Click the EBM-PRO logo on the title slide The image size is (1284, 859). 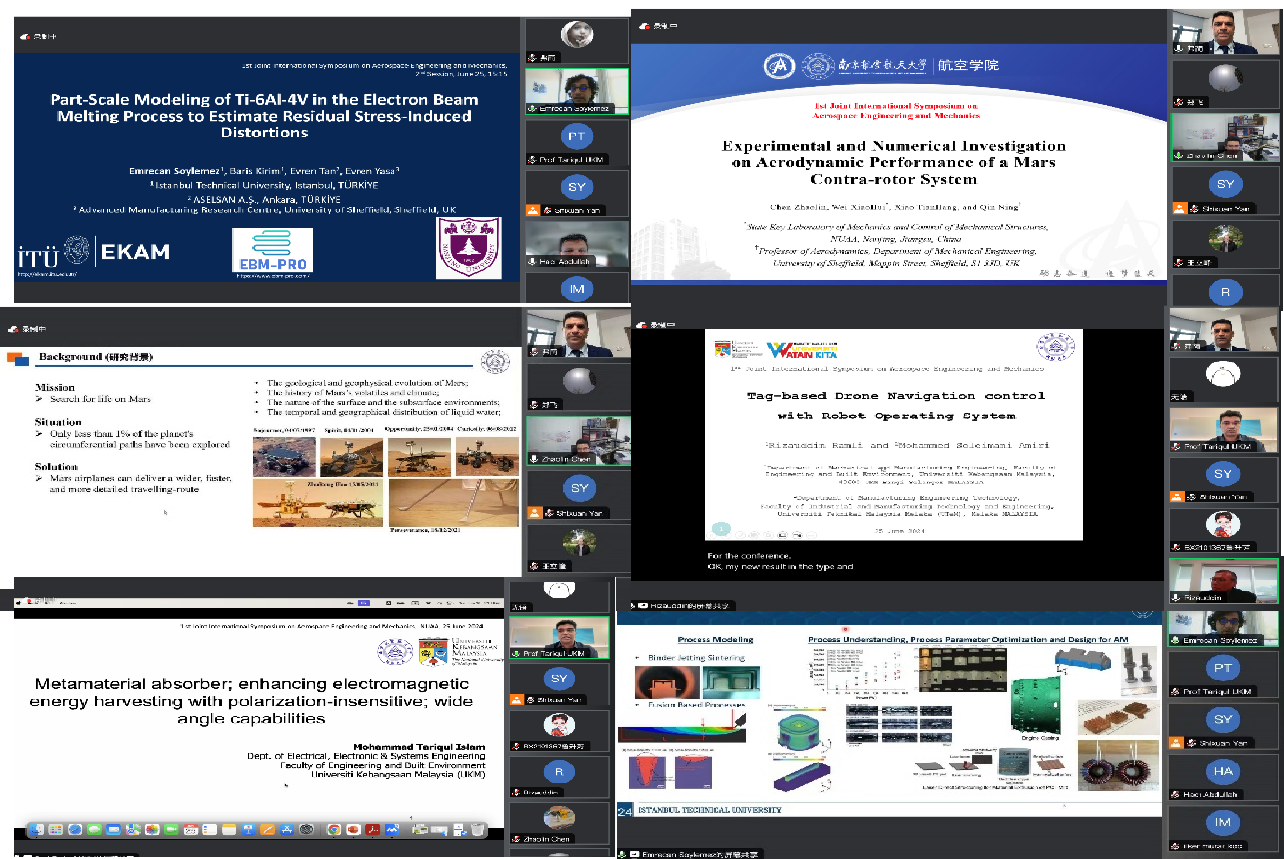coord(272,250)
